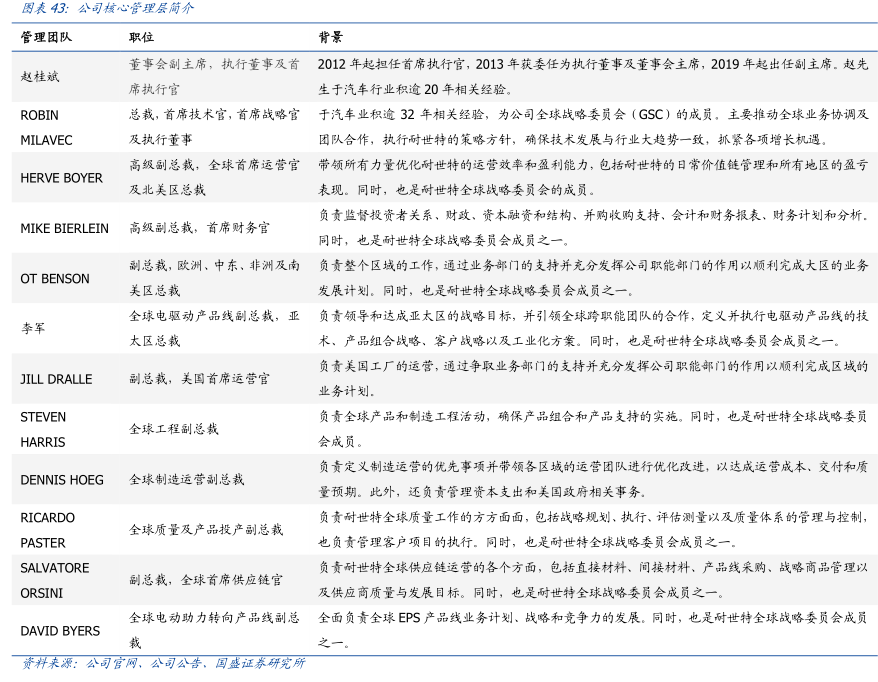The width and height of the screenshot is (878, 682).
Task: Click background text 于汽车业积逾 32 年相关经验
Action: point(593,127)
